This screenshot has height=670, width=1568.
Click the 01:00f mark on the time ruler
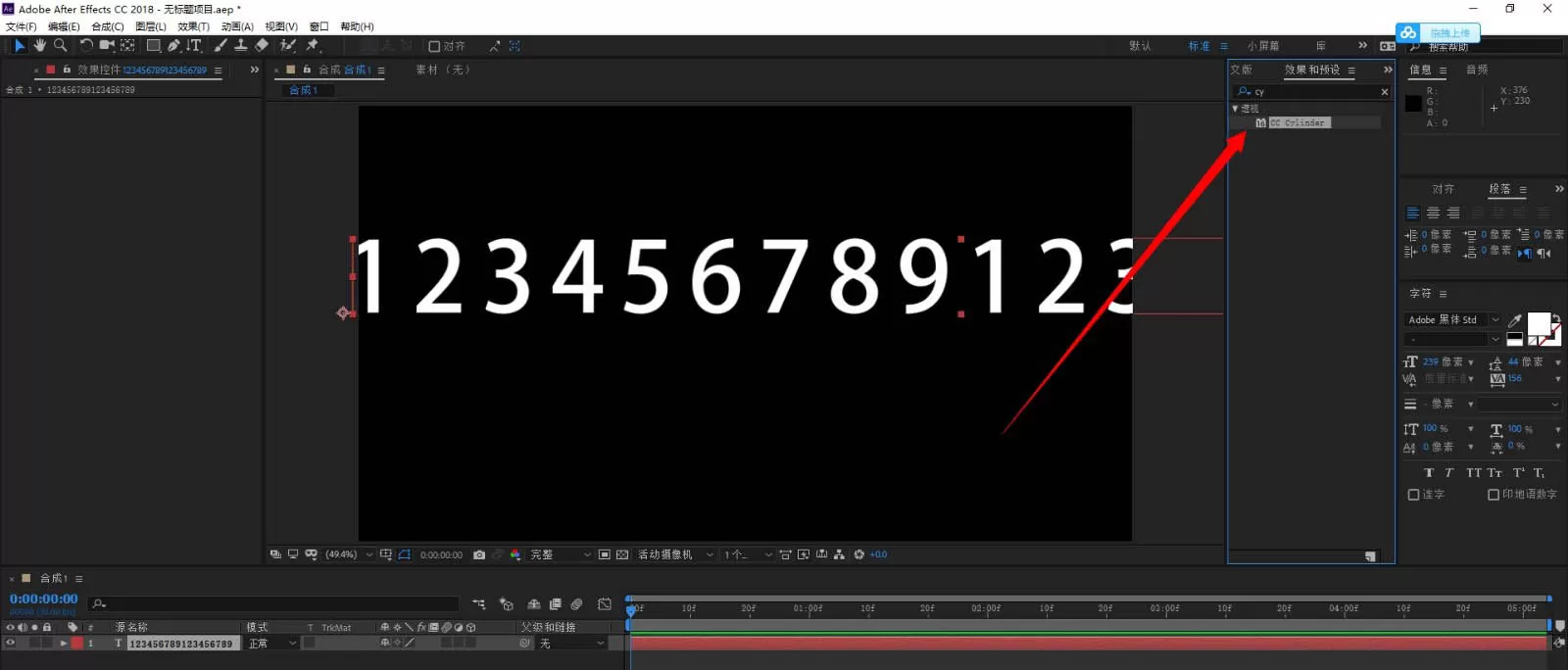[808, 608]
